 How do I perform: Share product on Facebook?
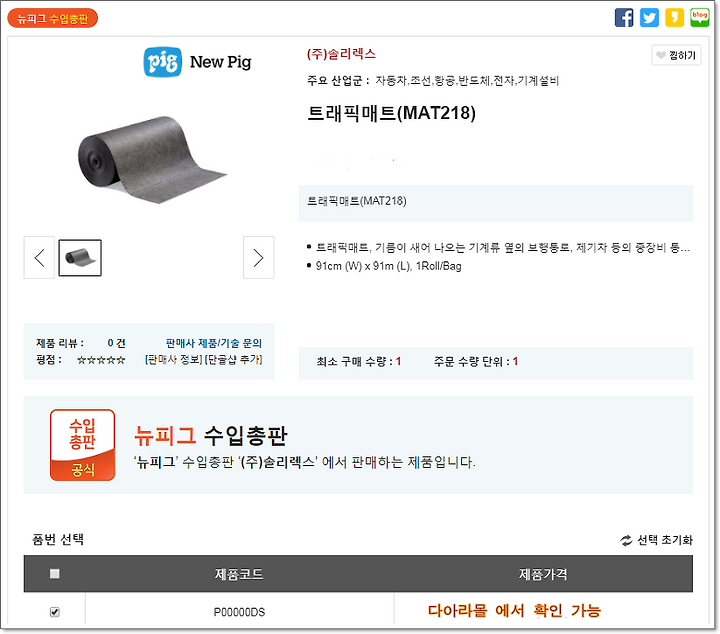[x=624, y=18]
